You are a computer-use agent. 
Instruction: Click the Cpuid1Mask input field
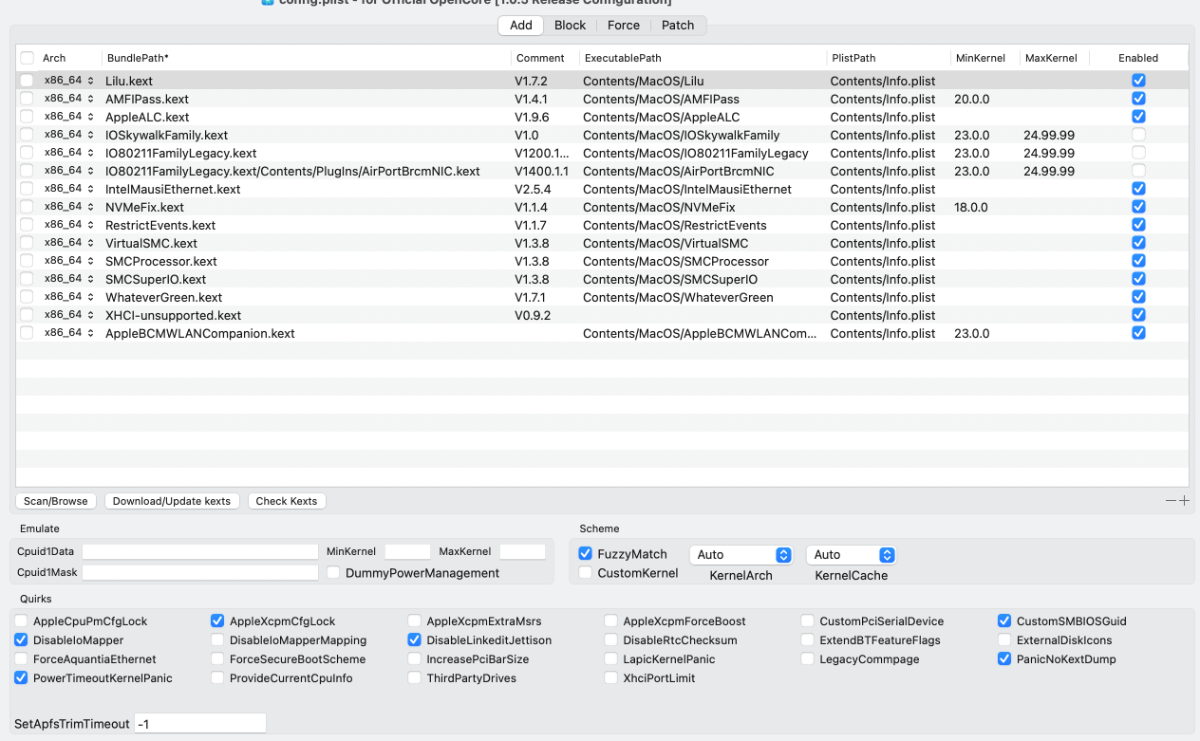(200, 572)
